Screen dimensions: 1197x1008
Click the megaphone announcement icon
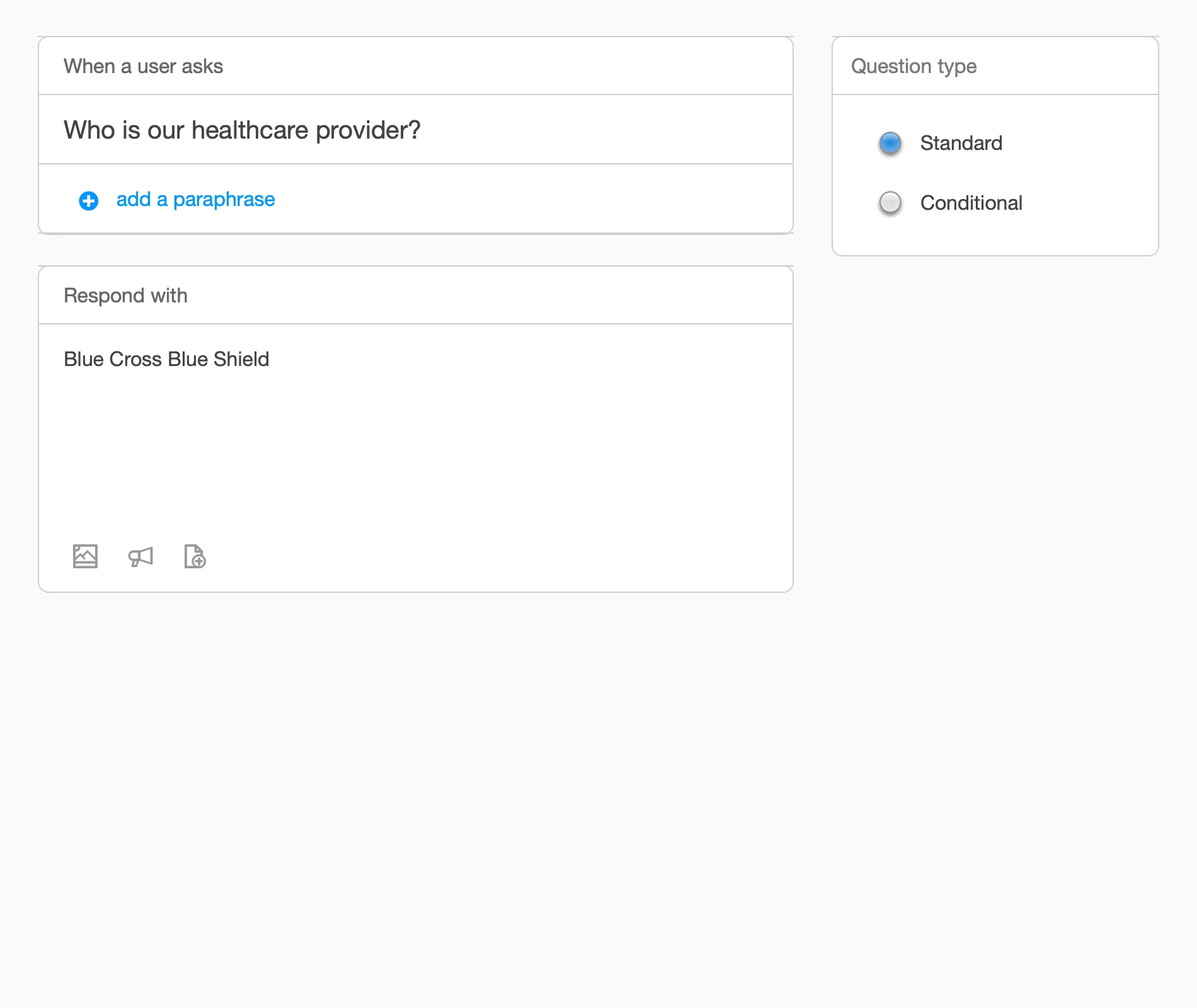coord(140,557)
